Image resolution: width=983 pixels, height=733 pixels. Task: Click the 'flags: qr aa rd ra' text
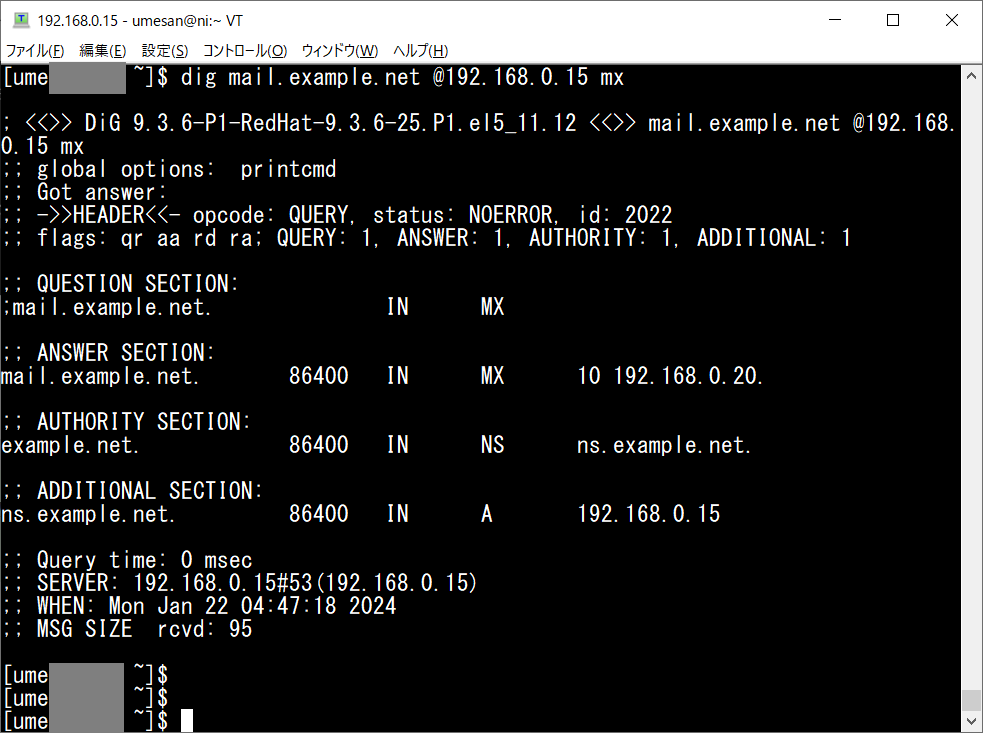coord(144,238)
